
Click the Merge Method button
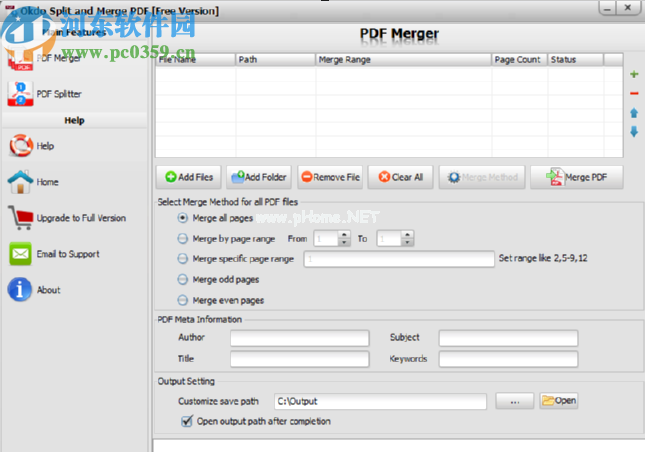[x=482, y=177]
